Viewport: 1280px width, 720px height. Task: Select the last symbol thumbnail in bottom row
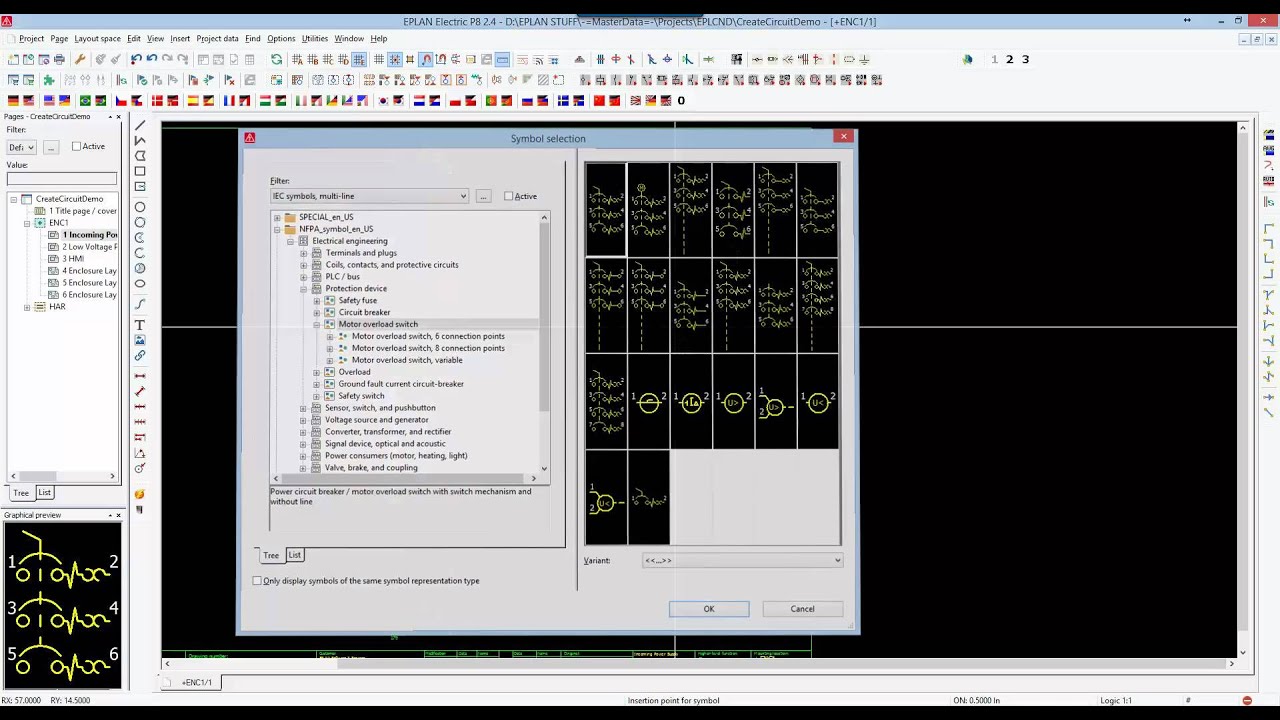pyautogui.click(x=648, y=498)
